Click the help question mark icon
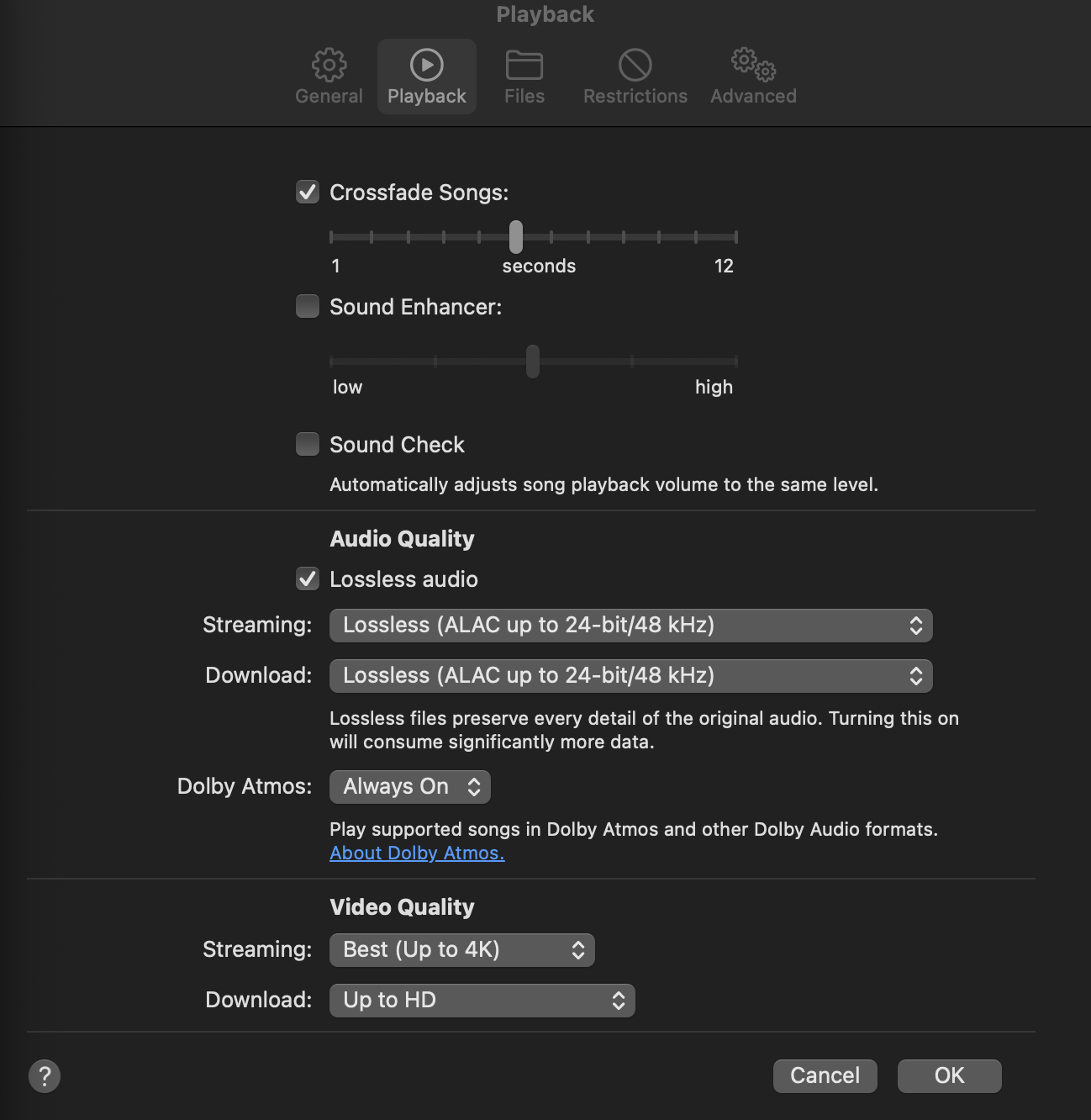1091x1120 pixels. 45,1075
